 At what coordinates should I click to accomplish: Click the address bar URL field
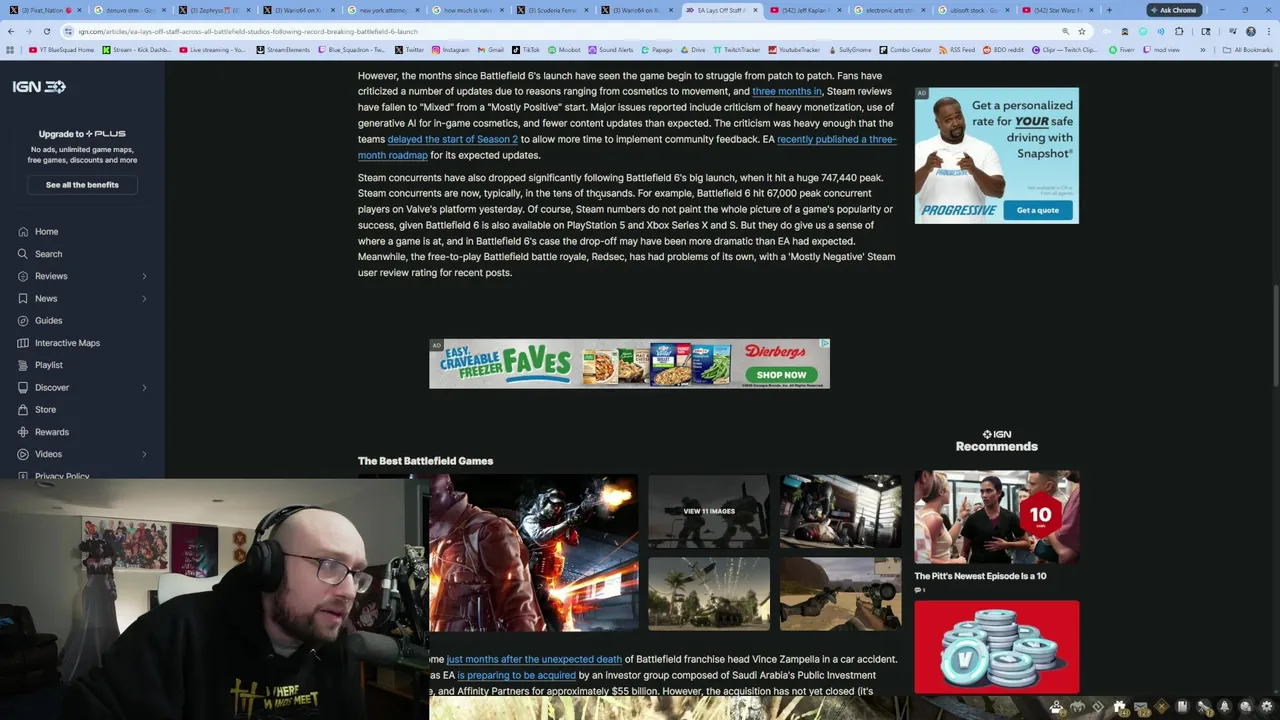coord(560,31)
